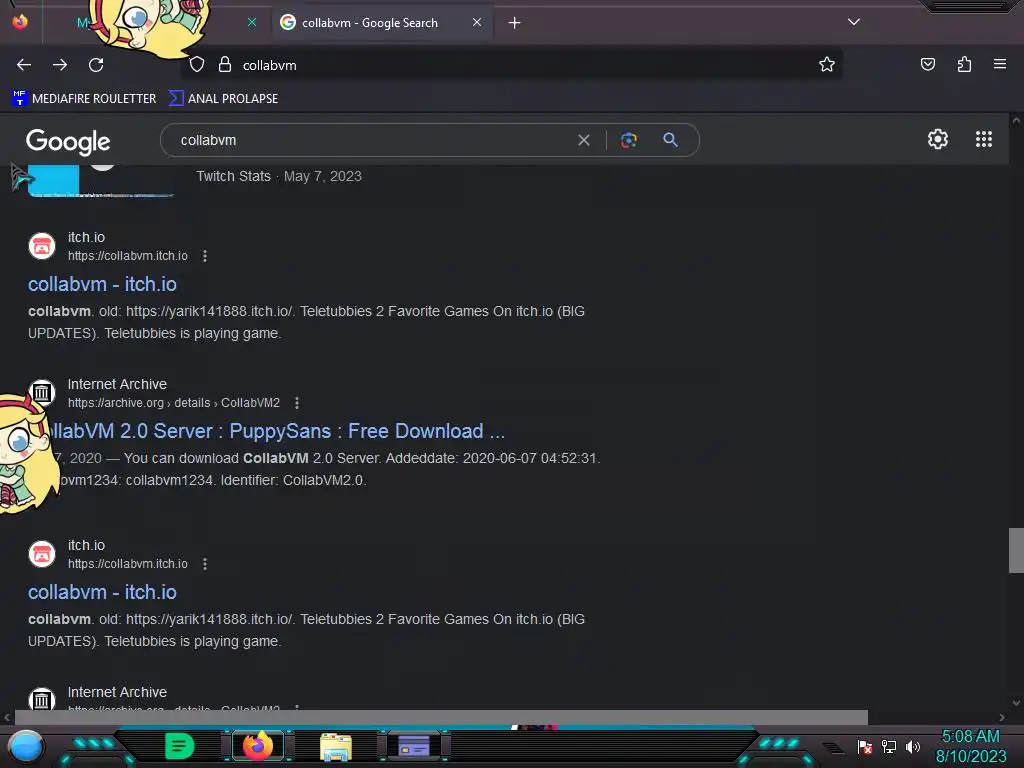Click the archive.org details CollabVM2 breadcrumb
Image resolution: width=1024 pixels, height=768 pixels.
[174, 403]
